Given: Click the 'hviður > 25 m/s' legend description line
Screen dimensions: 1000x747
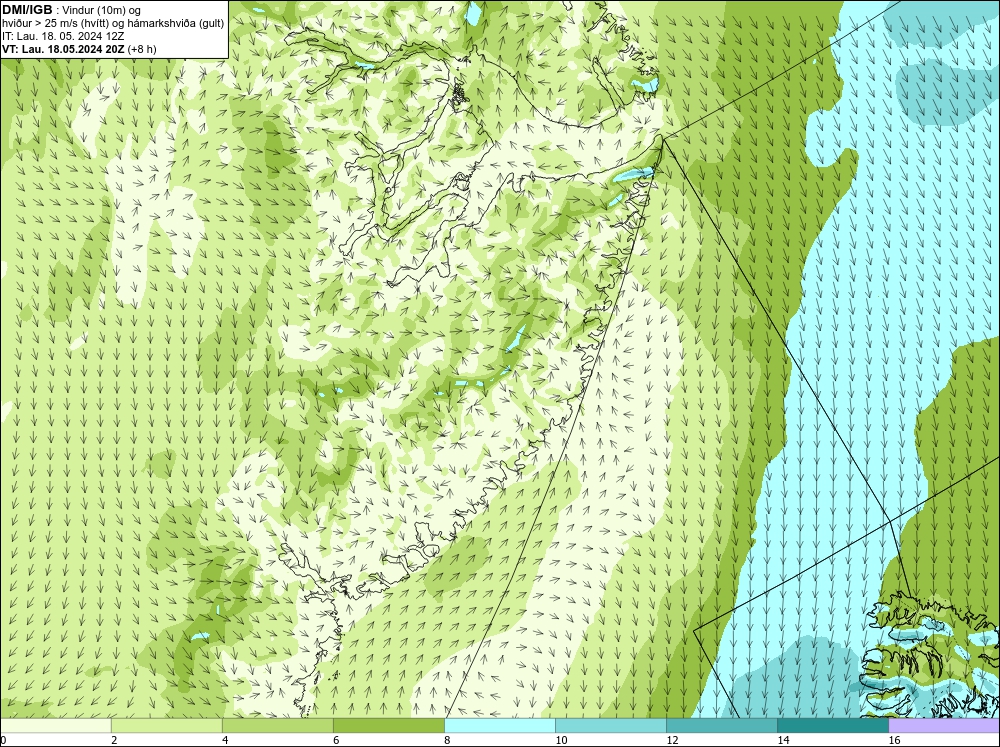Looking at the screenshot, I should (x=113, y=23).
